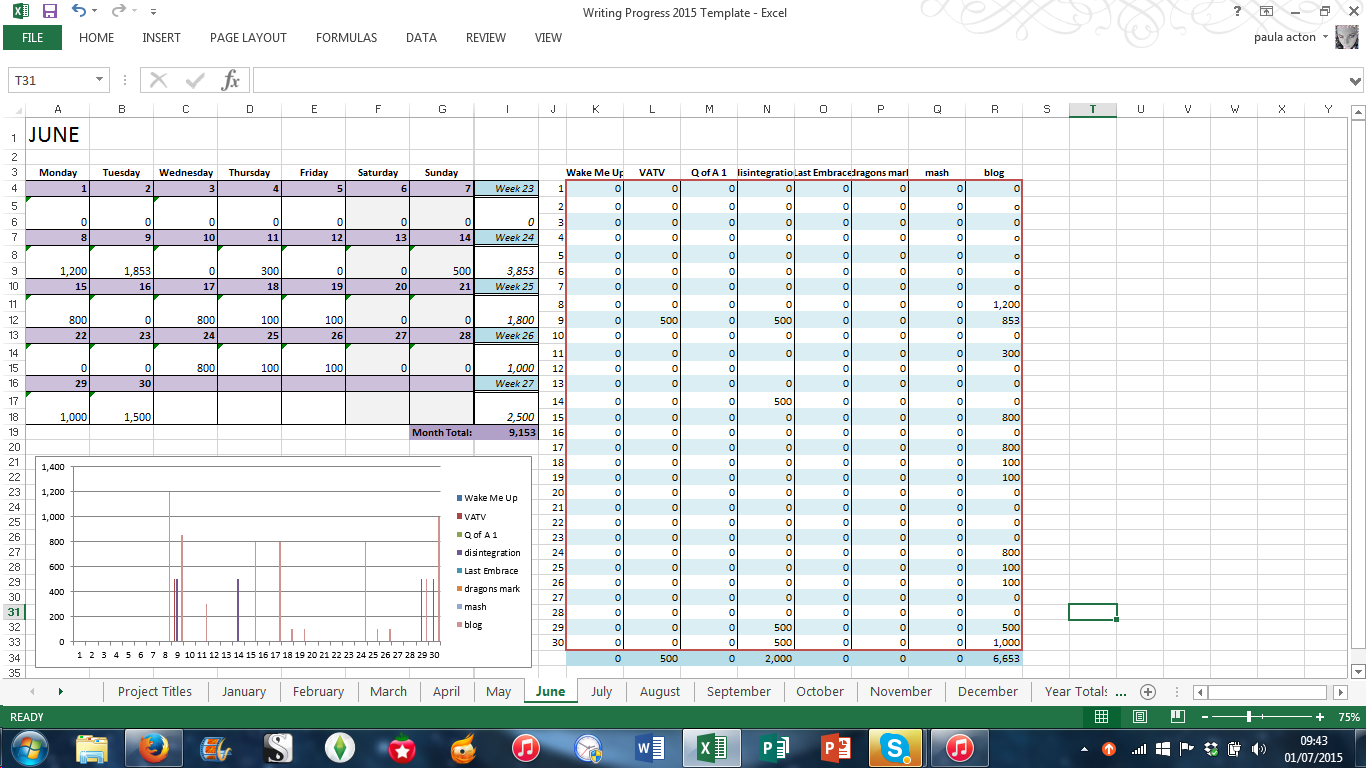The image size is (1366, 768).
Task: Open Firefox from the taskbar
Action: coord(154,747)
